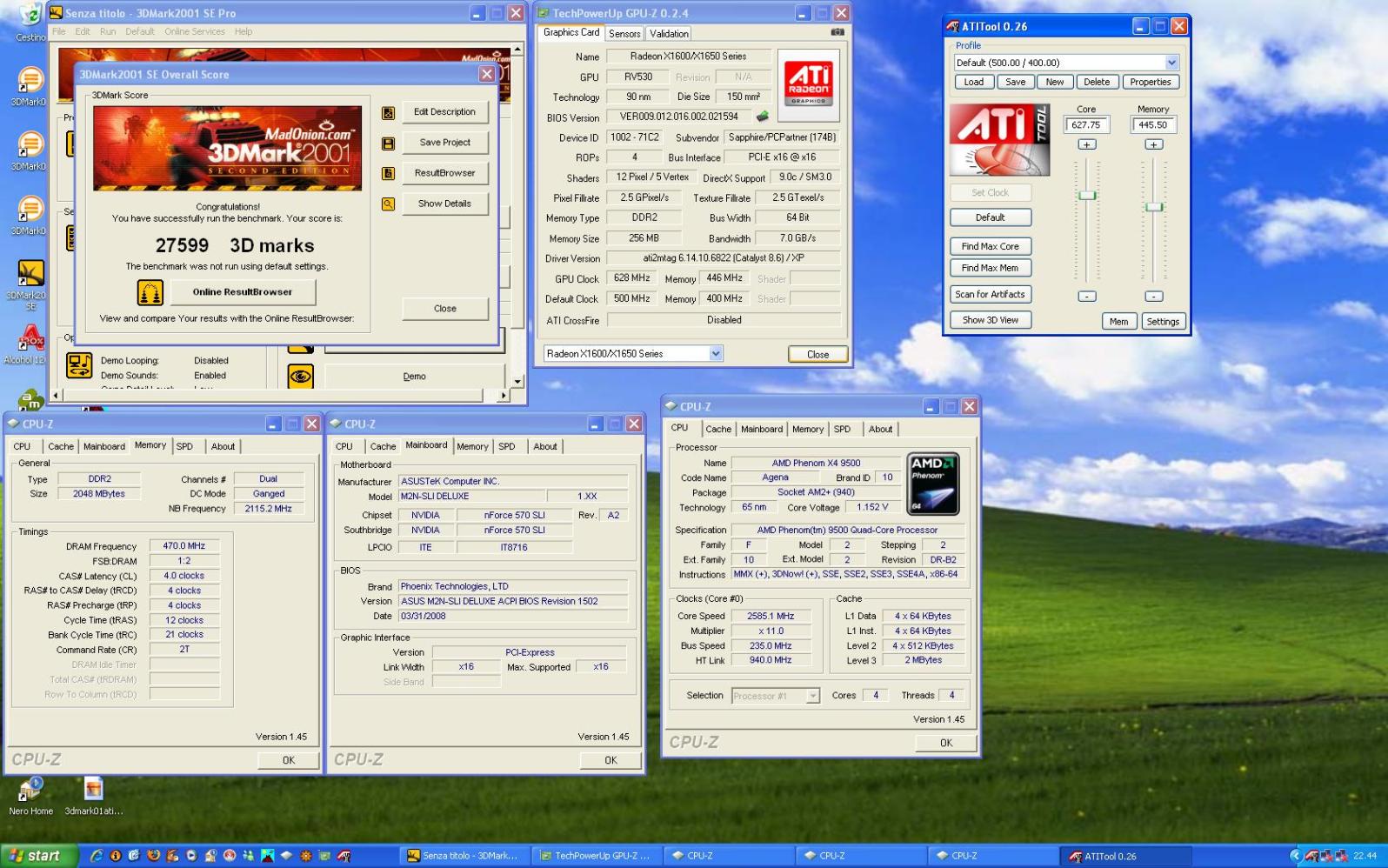Click Find Max Mem in ATITool
1388x868 pixels.
click(x=991, y=268)
